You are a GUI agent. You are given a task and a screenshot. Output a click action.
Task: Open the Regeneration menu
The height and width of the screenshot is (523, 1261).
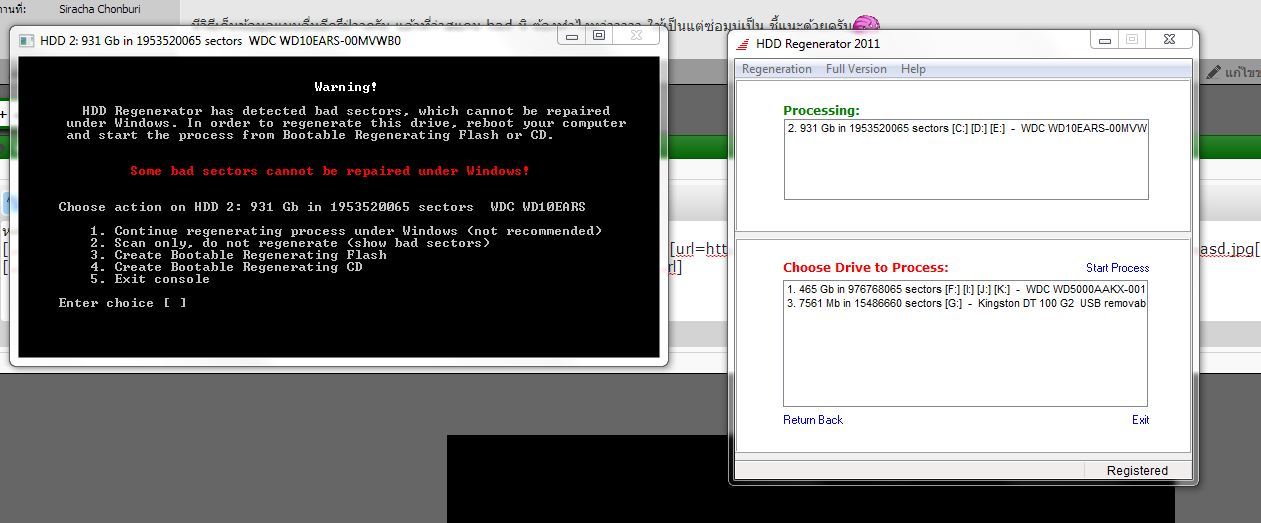click(777, 69)
